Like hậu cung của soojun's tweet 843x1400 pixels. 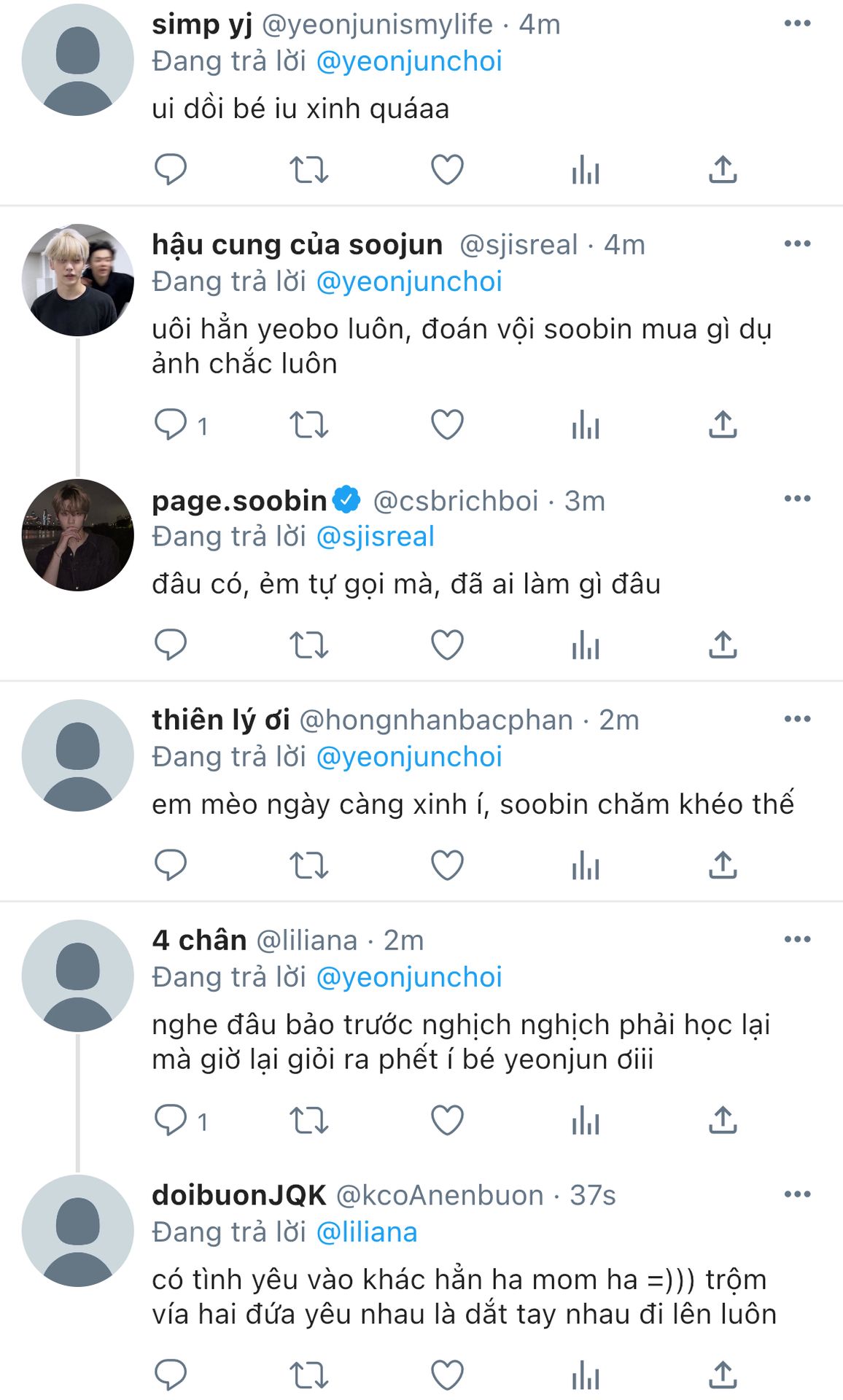[x=447, y=424]
